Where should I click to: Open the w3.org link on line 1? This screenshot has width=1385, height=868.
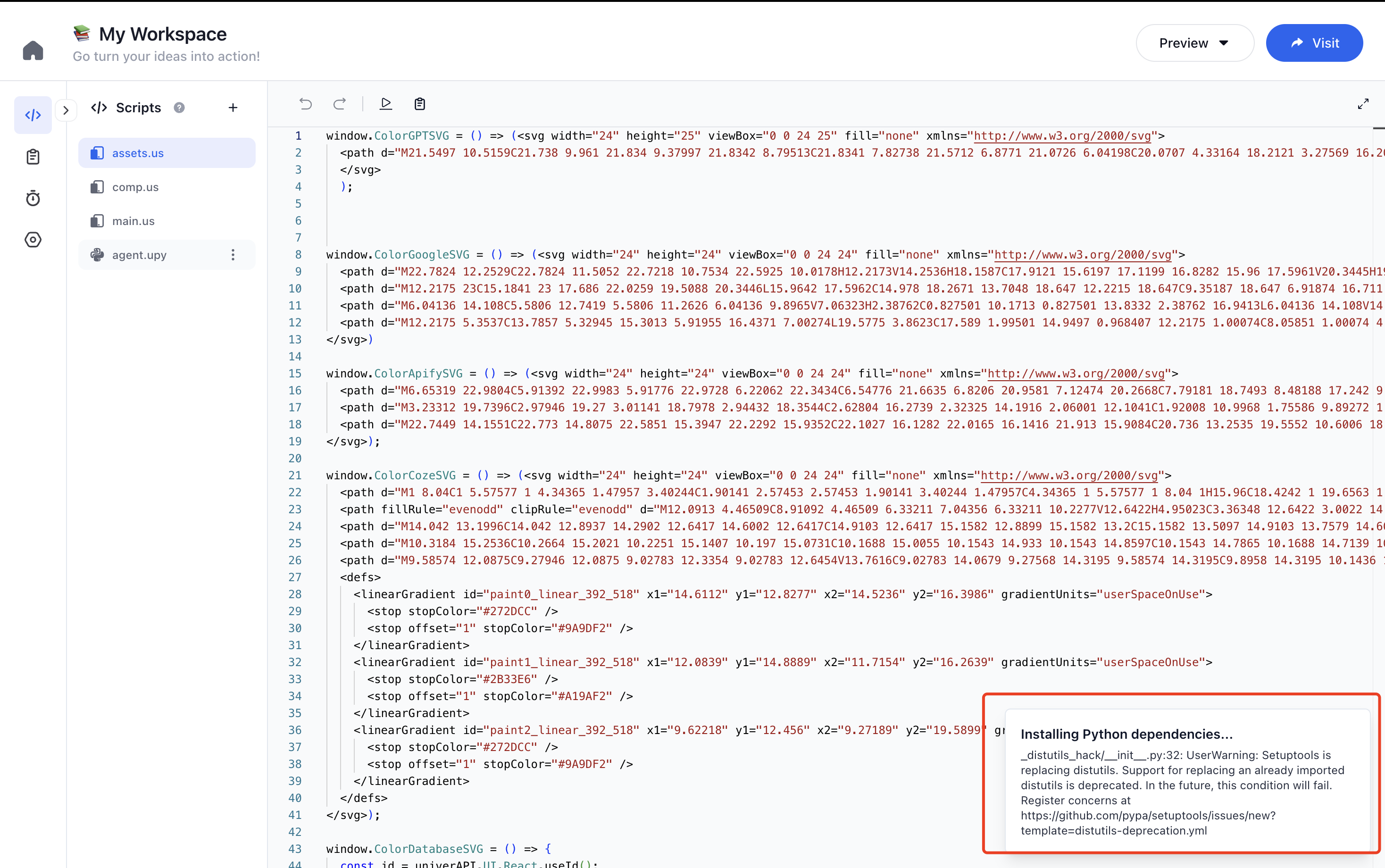1062,136
